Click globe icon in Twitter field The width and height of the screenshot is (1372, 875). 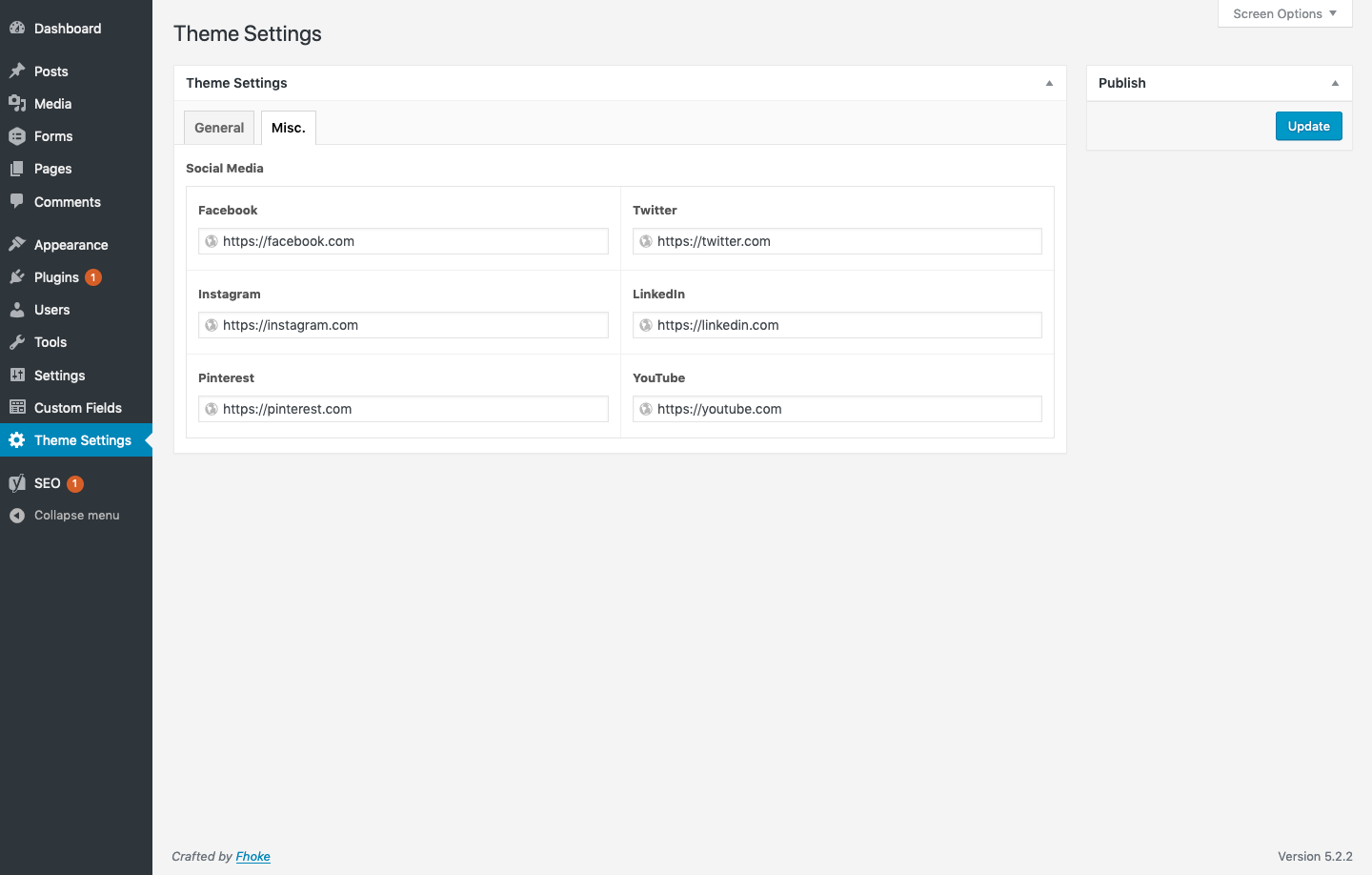(x=646, y=241)
